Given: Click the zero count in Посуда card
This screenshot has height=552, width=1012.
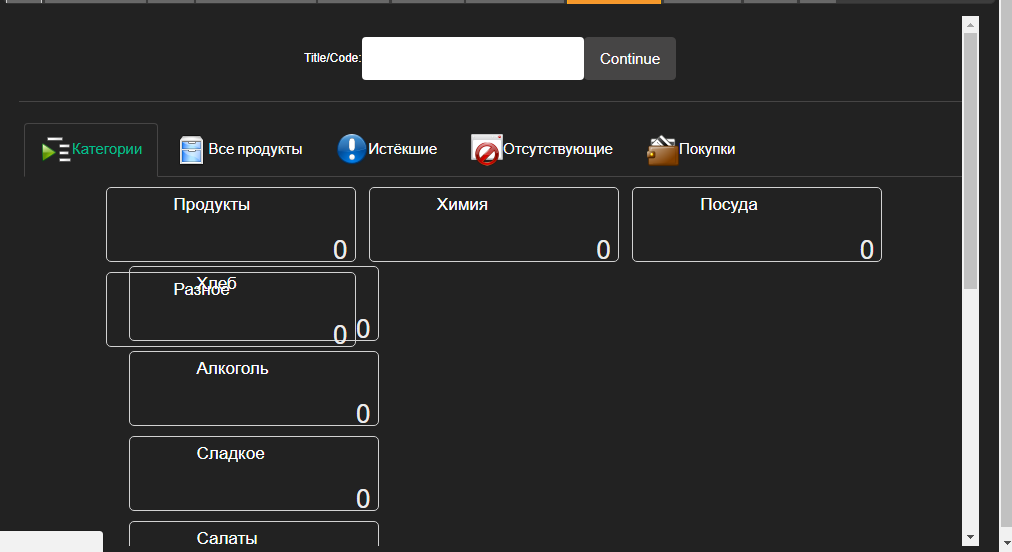Looking at the screenshot, I should pyautogui.click(x=867, y=250).
